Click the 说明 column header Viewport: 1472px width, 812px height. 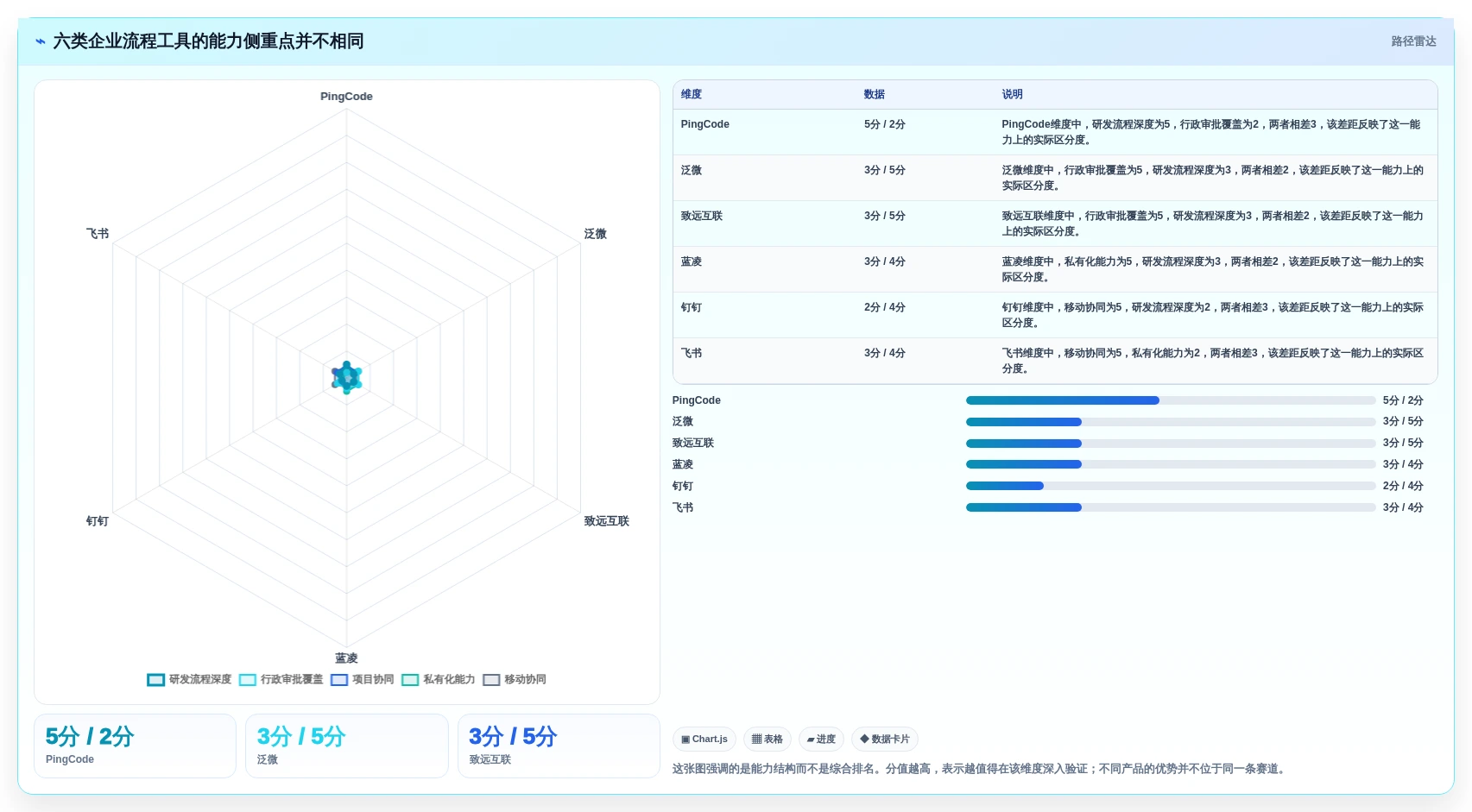(x=1013, y=94)
